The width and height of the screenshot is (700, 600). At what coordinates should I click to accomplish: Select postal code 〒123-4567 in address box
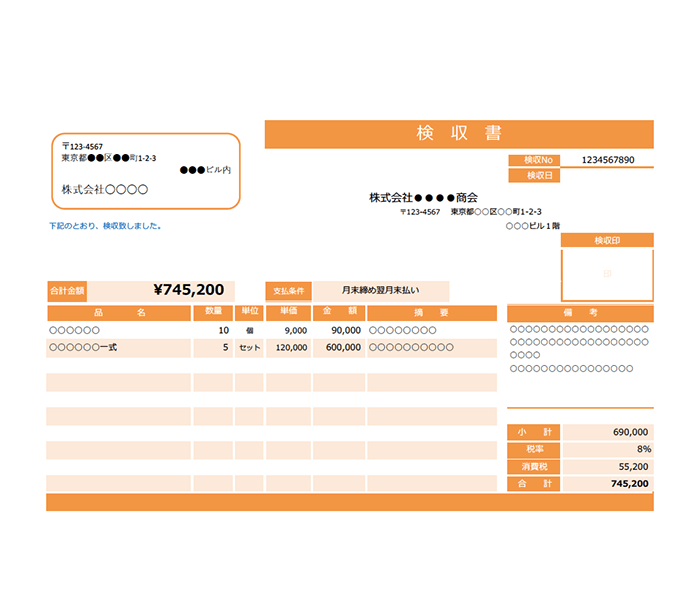click(83, 146)
